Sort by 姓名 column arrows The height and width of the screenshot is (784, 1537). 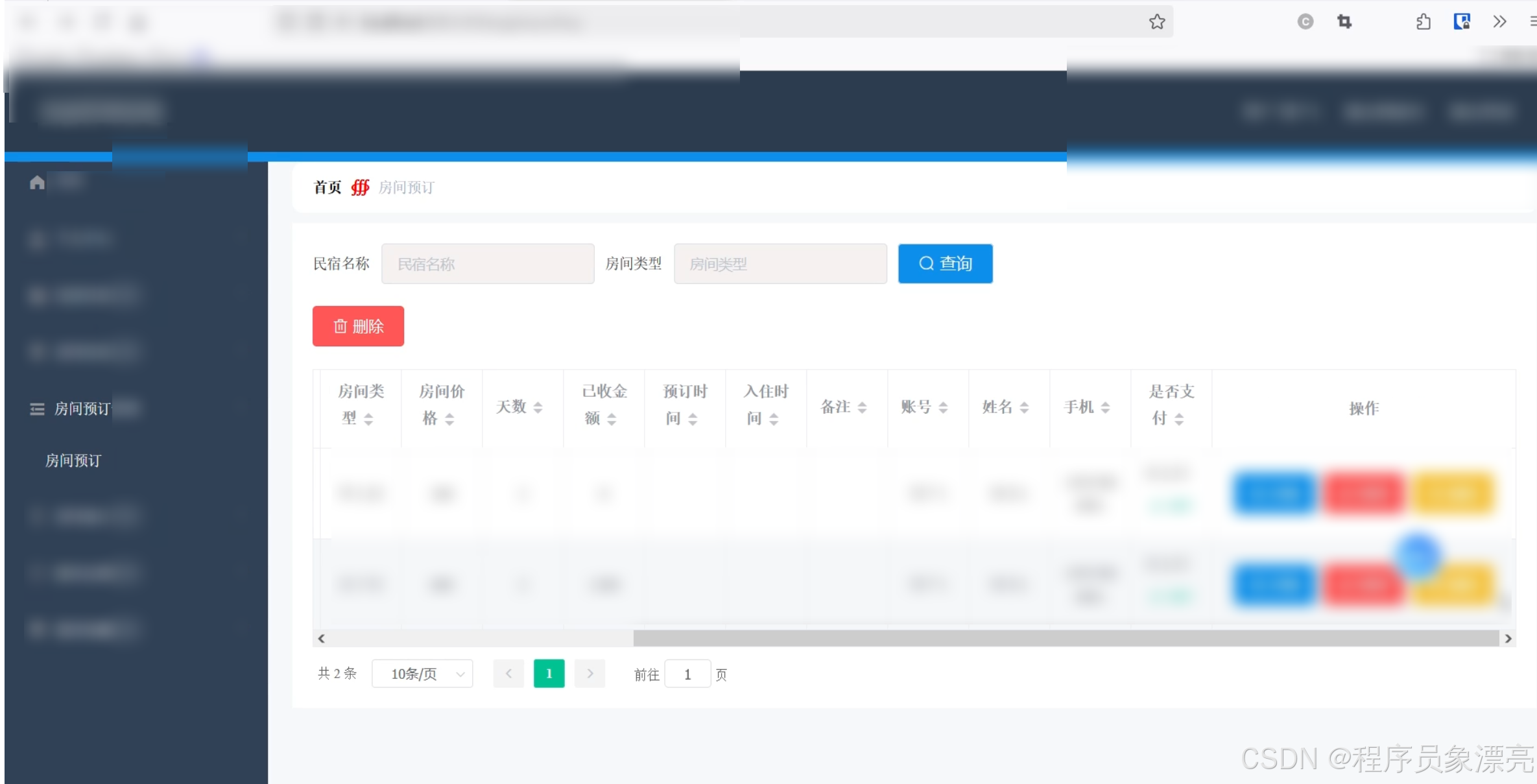point(1024,407)
